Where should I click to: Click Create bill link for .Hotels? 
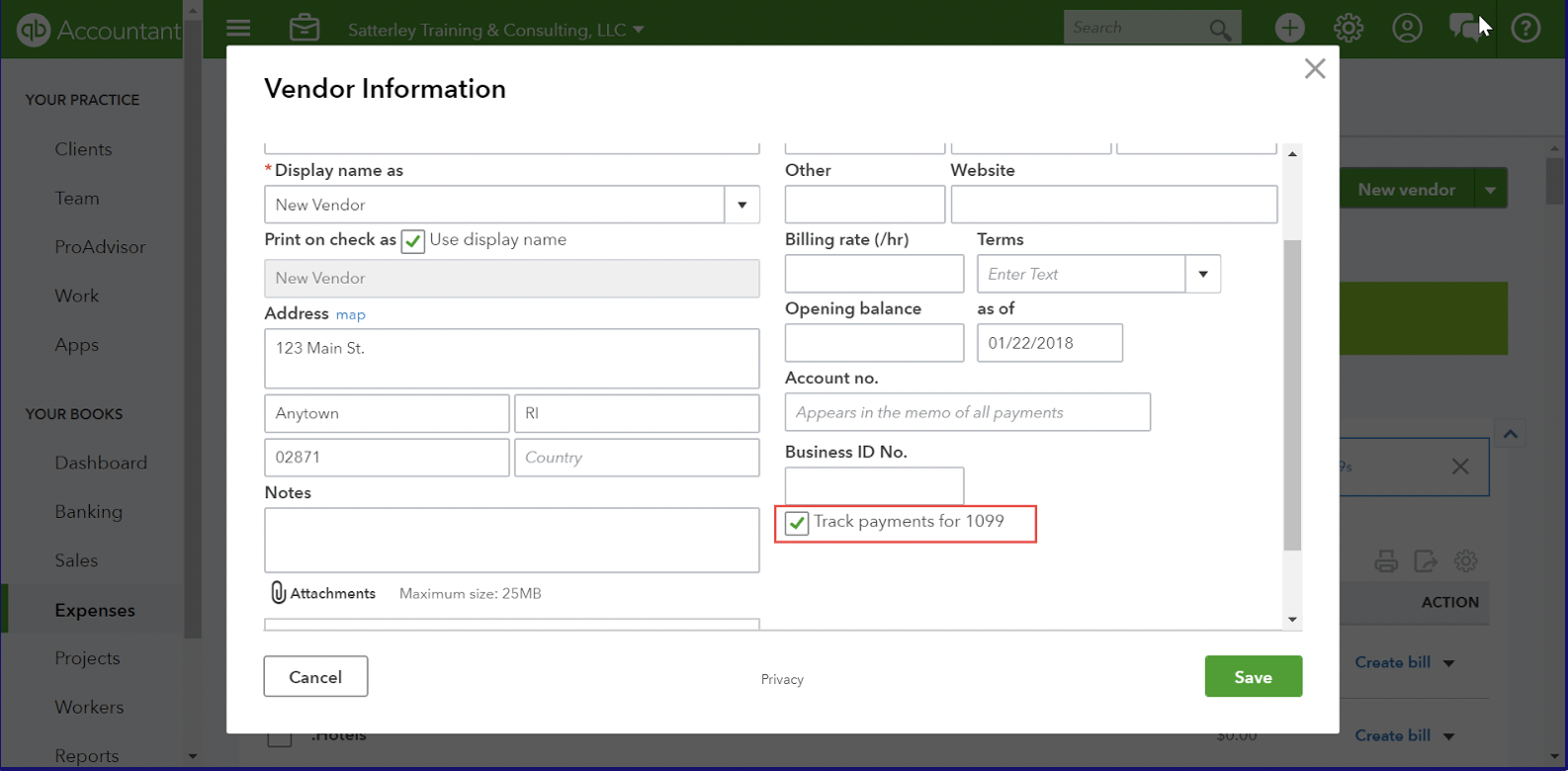coord(1393,735)
